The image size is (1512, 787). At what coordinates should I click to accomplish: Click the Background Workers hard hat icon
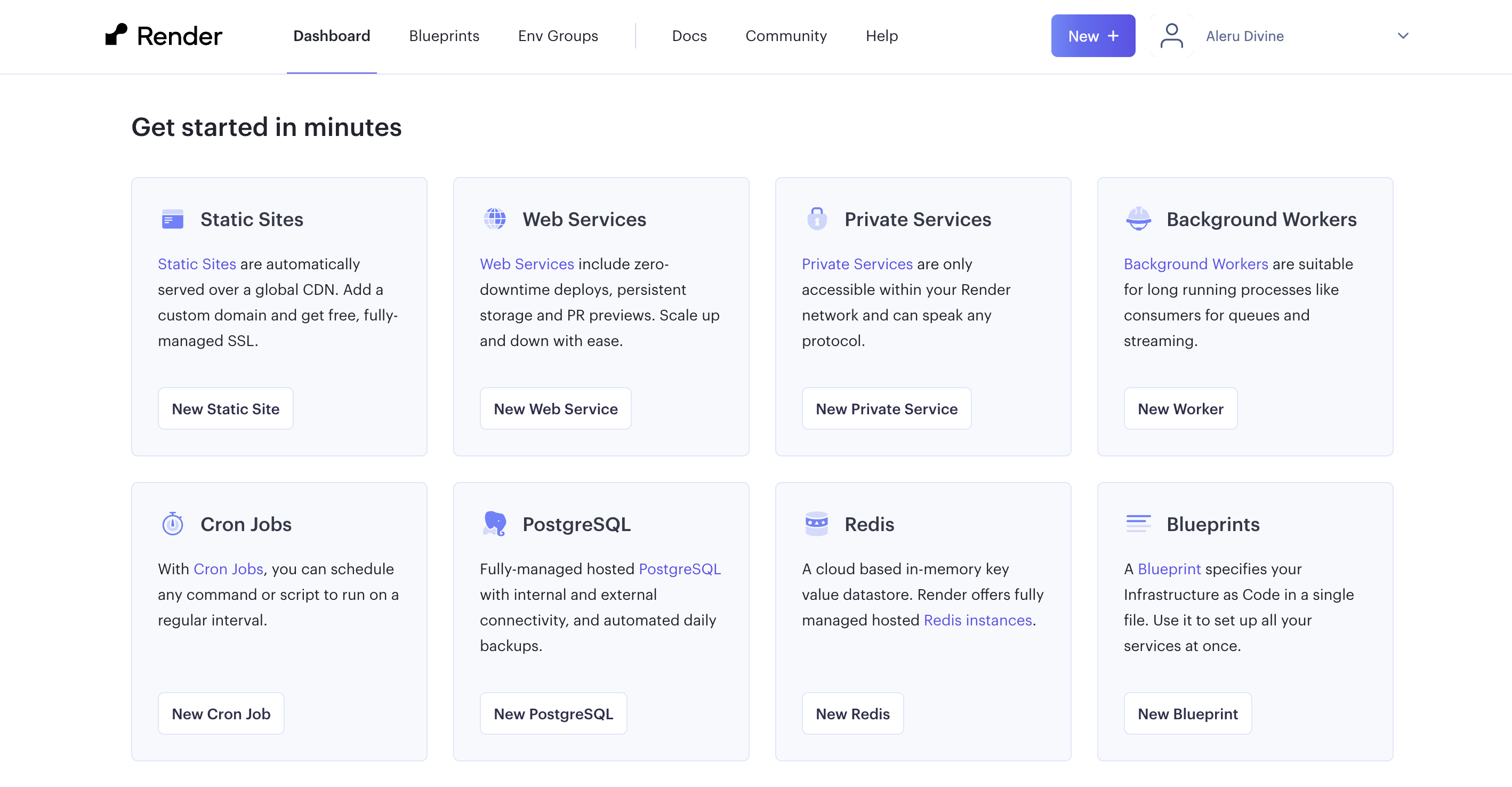click(x=1138, y=219)
